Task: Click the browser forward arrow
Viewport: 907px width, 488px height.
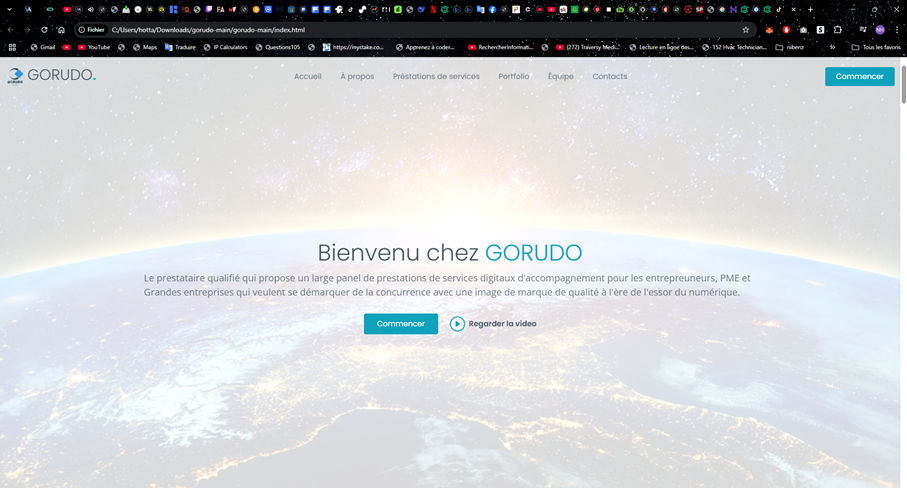Action: coord(27,29)
